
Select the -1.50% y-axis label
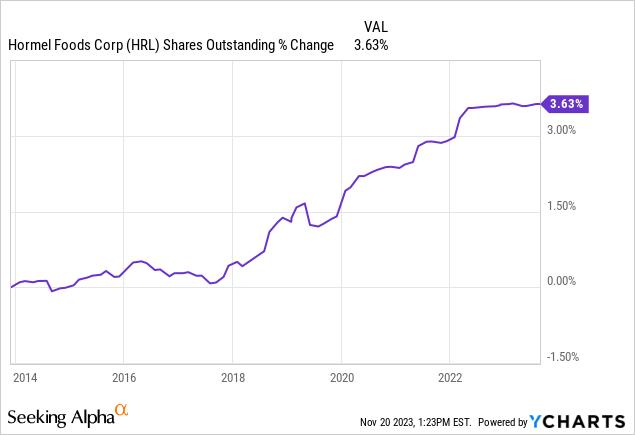(561, 358)
